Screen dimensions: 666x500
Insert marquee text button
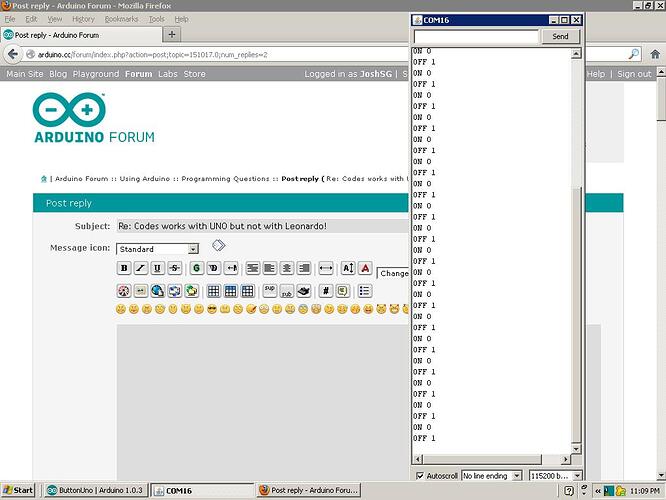[x=231, y=268]
